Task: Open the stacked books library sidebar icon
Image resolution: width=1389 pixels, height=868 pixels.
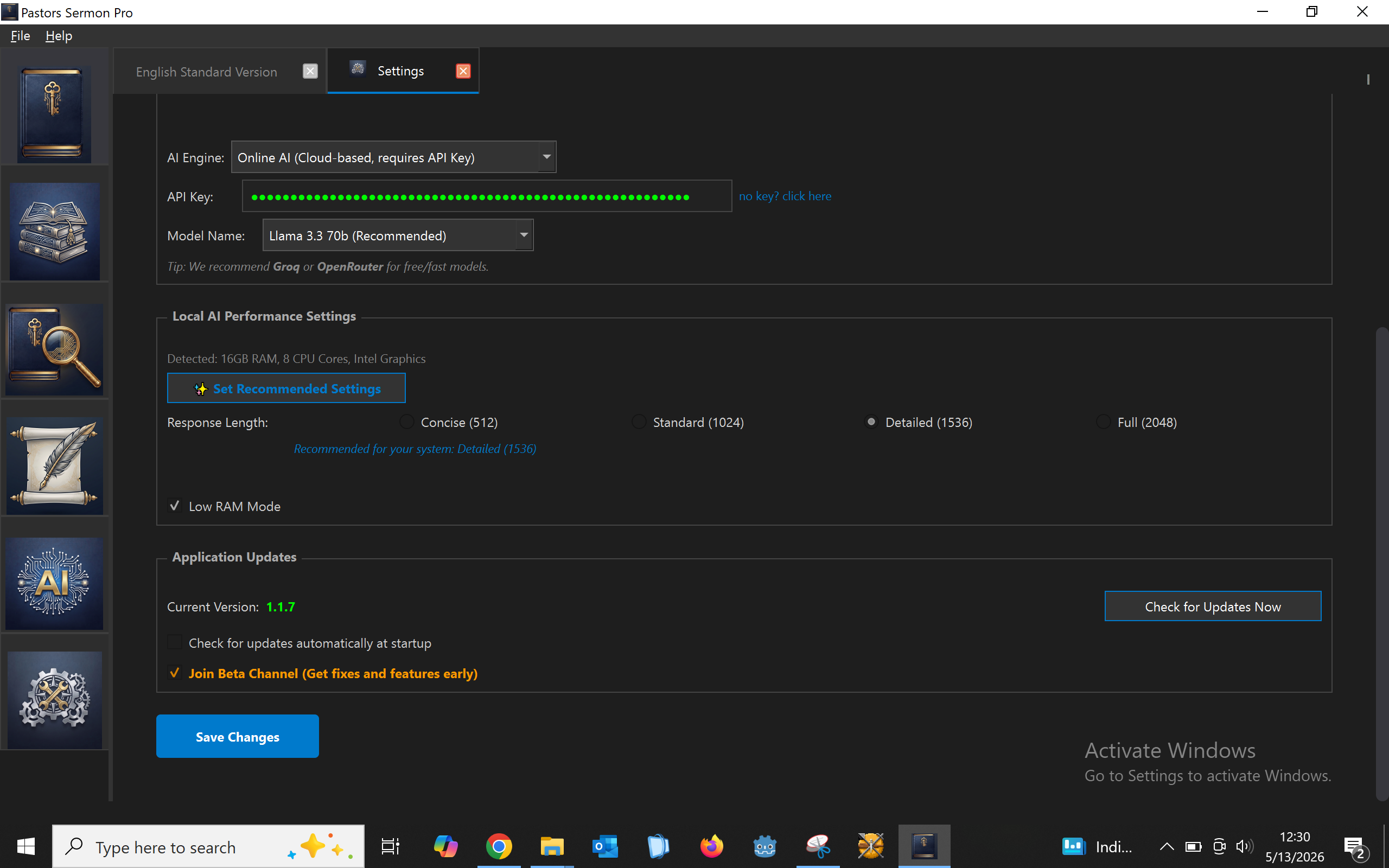Action: [54, 231]
